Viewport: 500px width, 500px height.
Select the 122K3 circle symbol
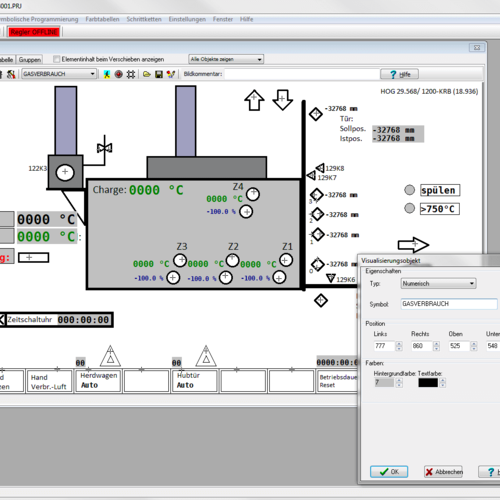point(65,173)
